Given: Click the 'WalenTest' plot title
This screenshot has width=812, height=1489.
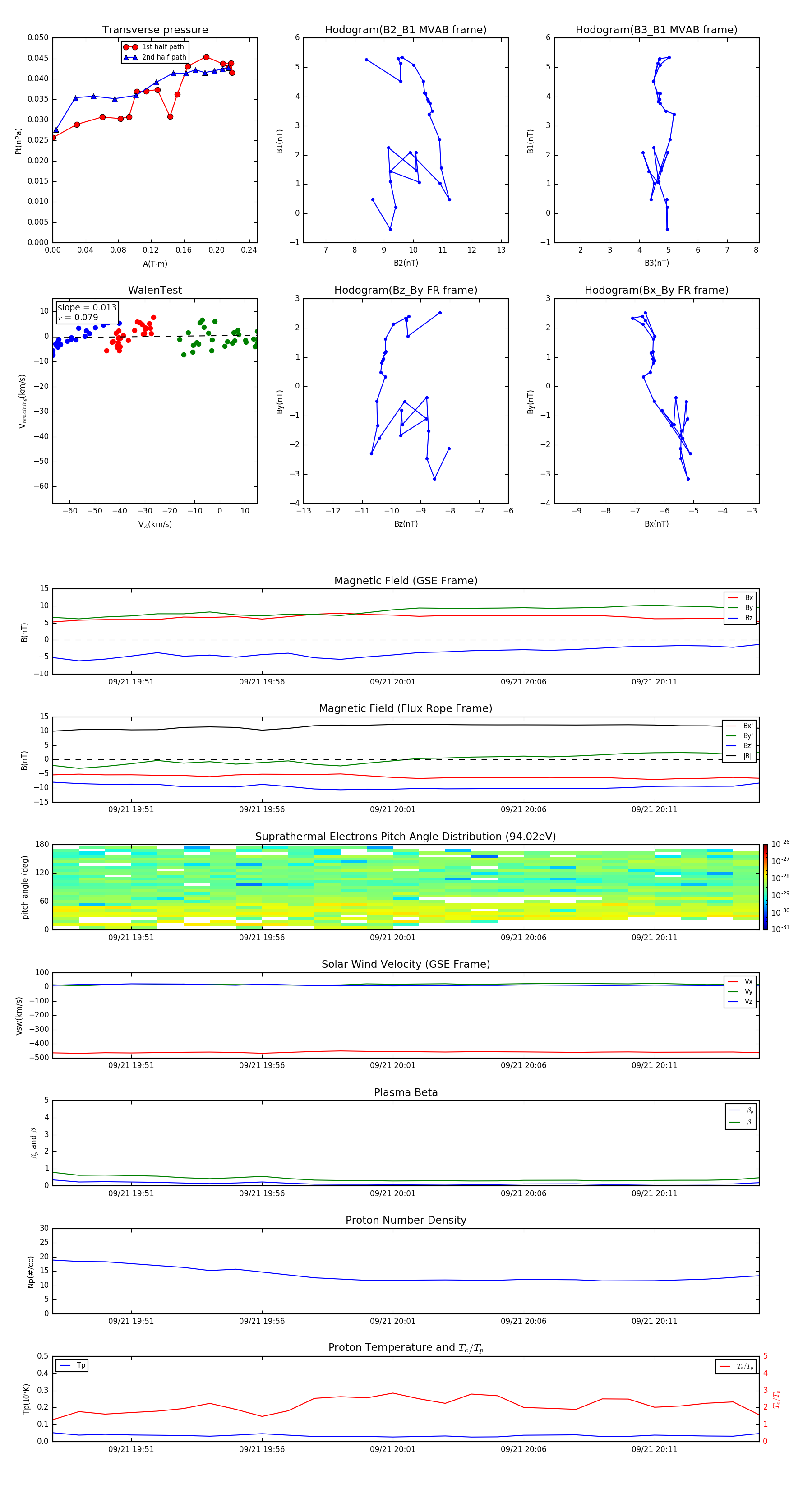Looking at the screenshot, I should (x=155, y=290).
